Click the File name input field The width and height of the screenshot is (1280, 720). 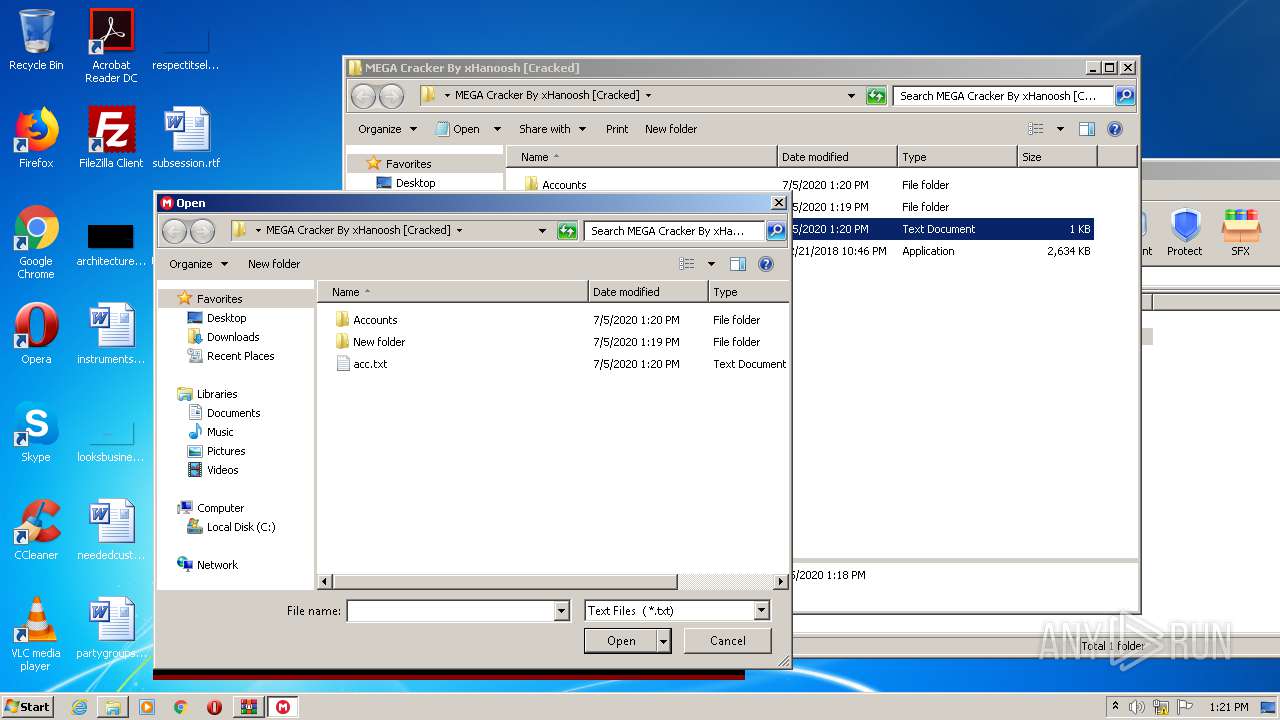(450, 611)
